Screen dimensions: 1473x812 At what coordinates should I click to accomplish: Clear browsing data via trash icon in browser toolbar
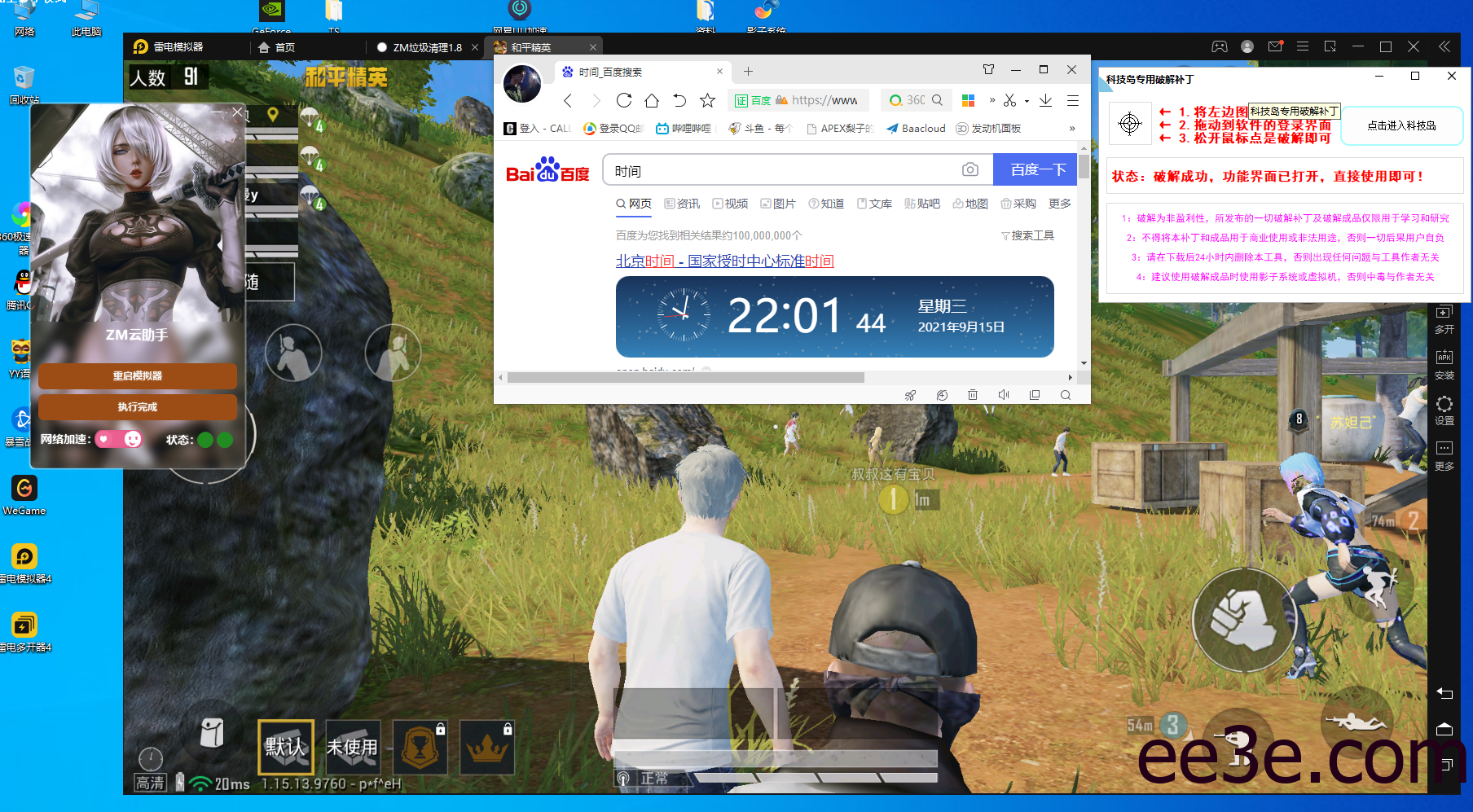pyautogui.click(x=972, y=395)
